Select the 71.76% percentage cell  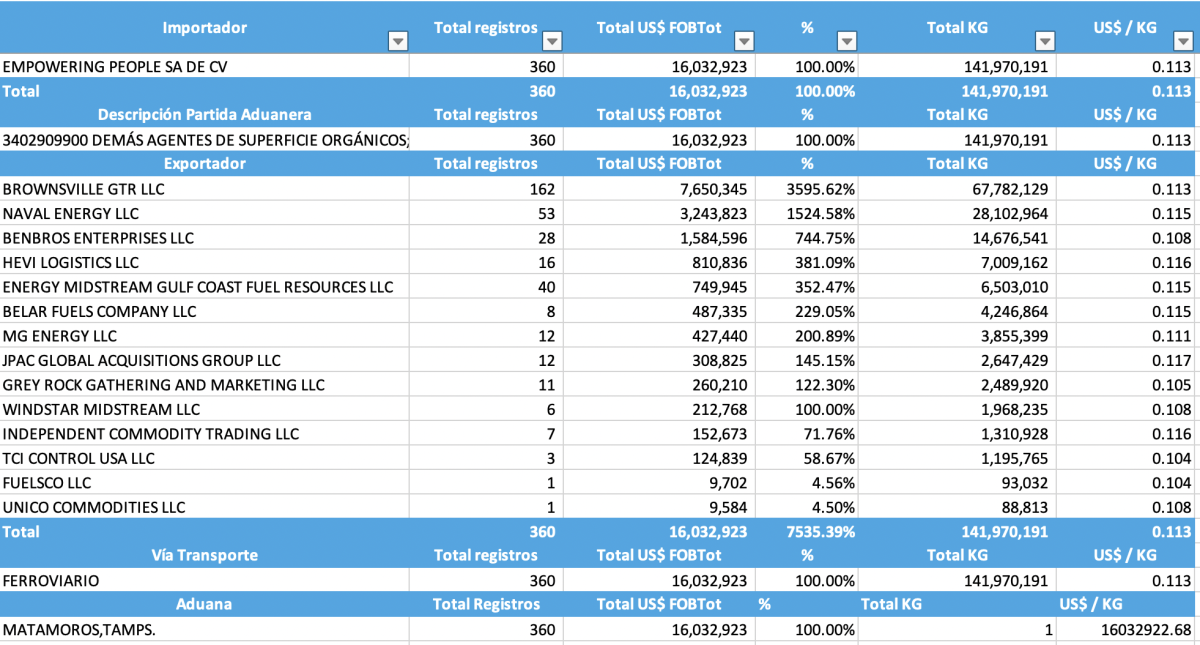808,434
